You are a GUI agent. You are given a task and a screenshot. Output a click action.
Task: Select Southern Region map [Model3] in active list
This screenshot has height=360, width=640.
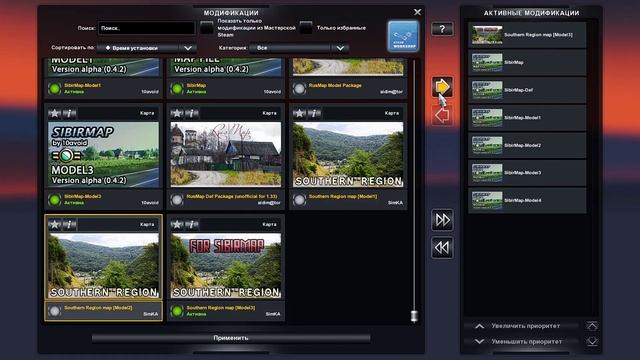[x=527, y=35]
